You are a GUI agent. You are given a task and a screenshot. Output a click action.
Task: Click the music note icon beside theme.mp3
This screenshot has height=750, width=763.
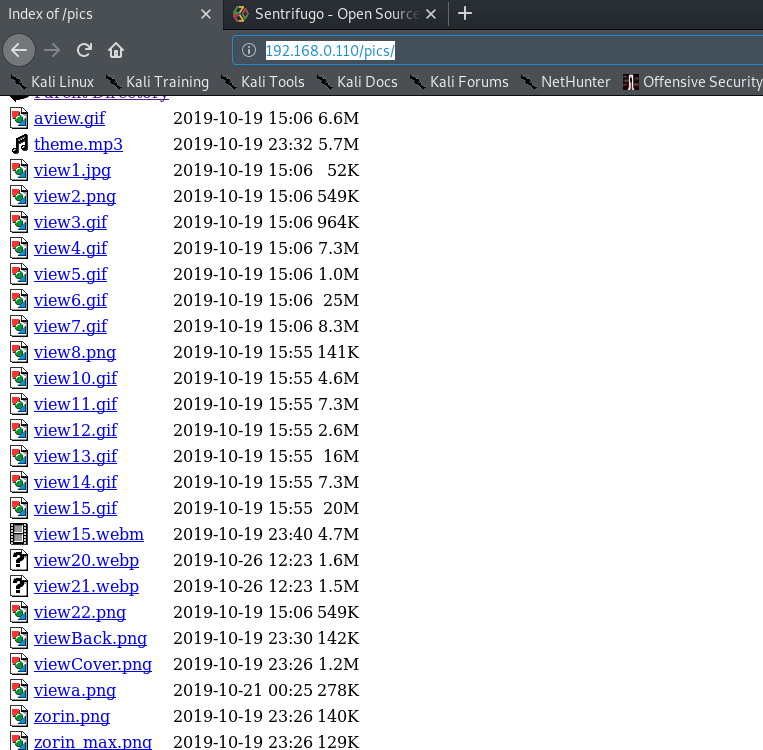coord(19,144)
